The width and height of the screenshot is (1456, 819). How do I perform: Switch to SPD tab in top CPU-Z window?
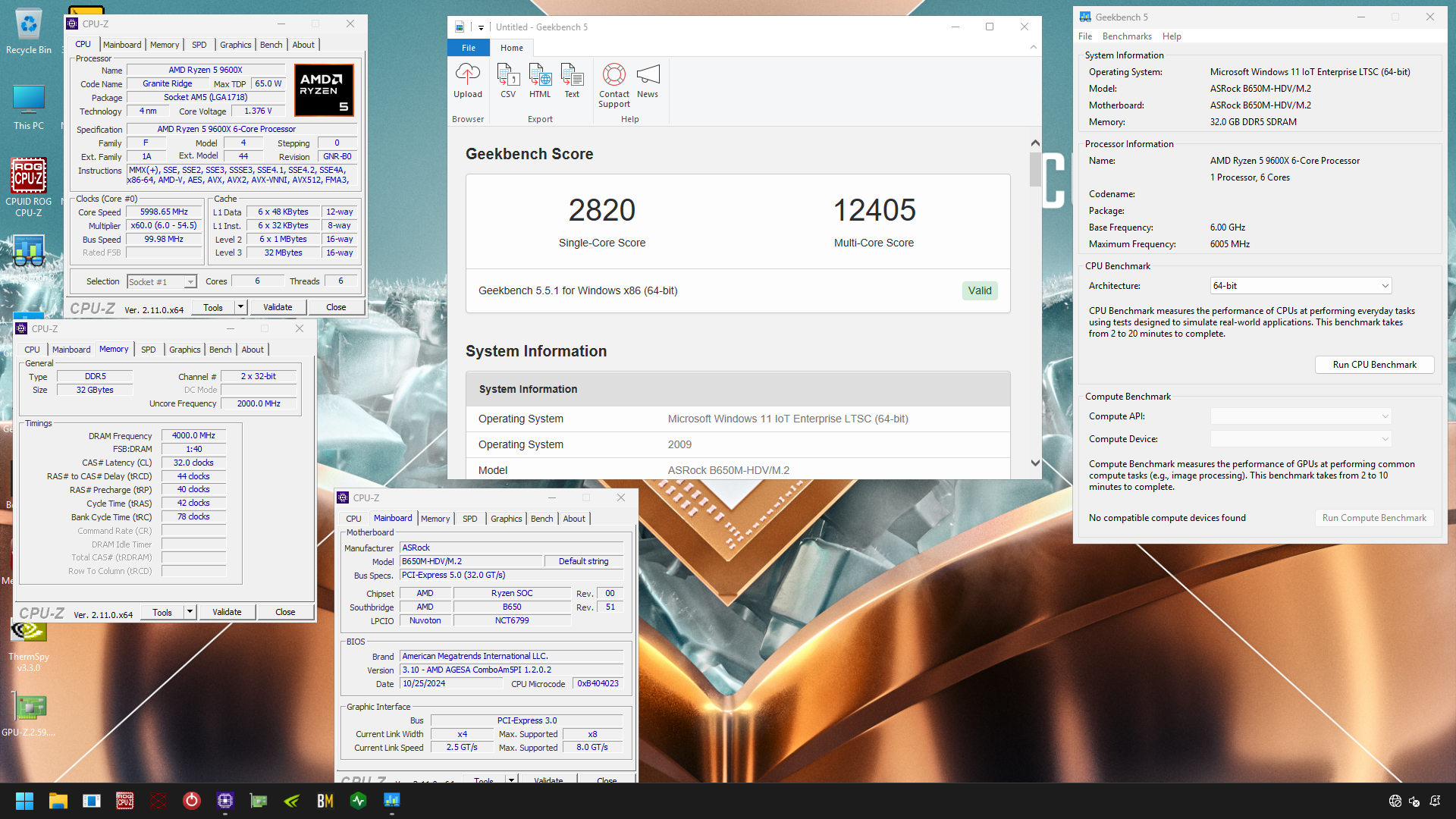coord(199,45)
